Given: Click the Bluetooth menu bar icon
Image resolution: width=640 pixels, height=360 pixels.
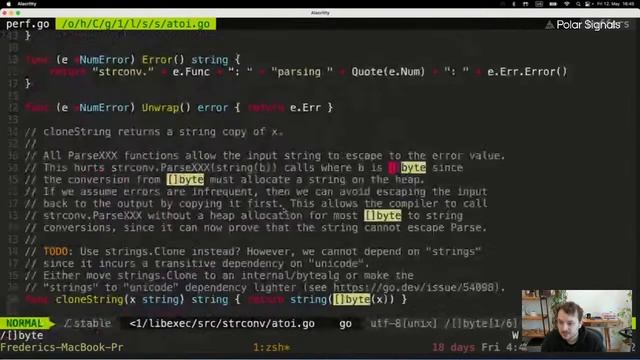Looking at the screenshot, I should point(513,4).
